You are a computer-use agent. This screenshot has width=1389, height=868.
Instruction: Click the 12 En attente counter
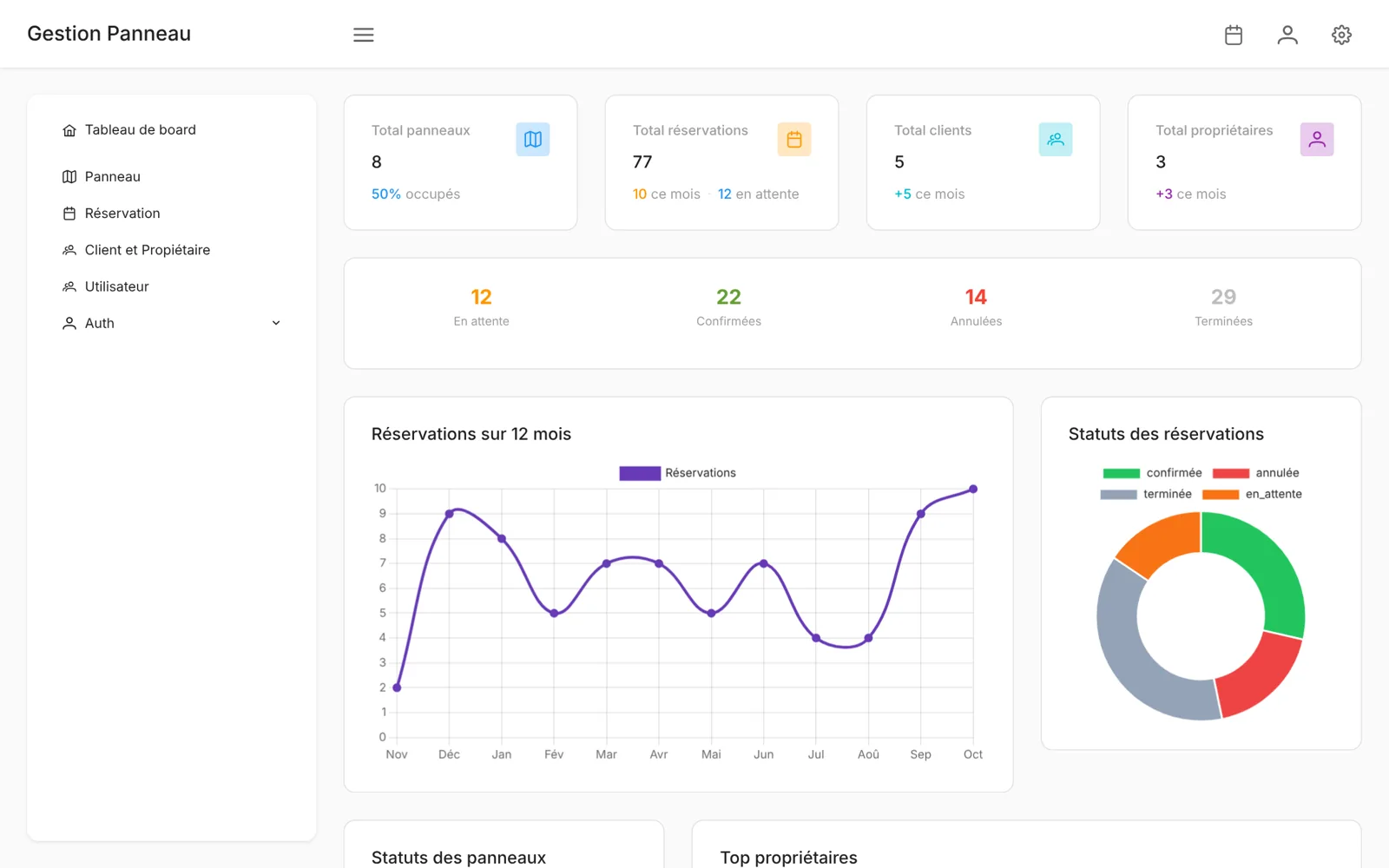coord(481,307)
